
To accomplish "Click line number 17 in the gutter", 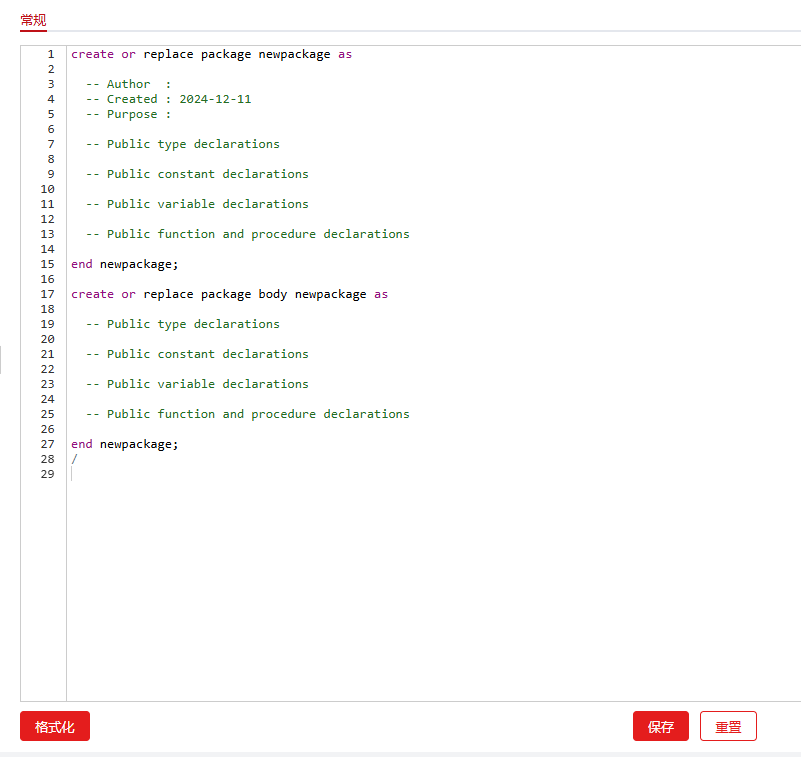I will pyautogui.click(x=48, y=294).
